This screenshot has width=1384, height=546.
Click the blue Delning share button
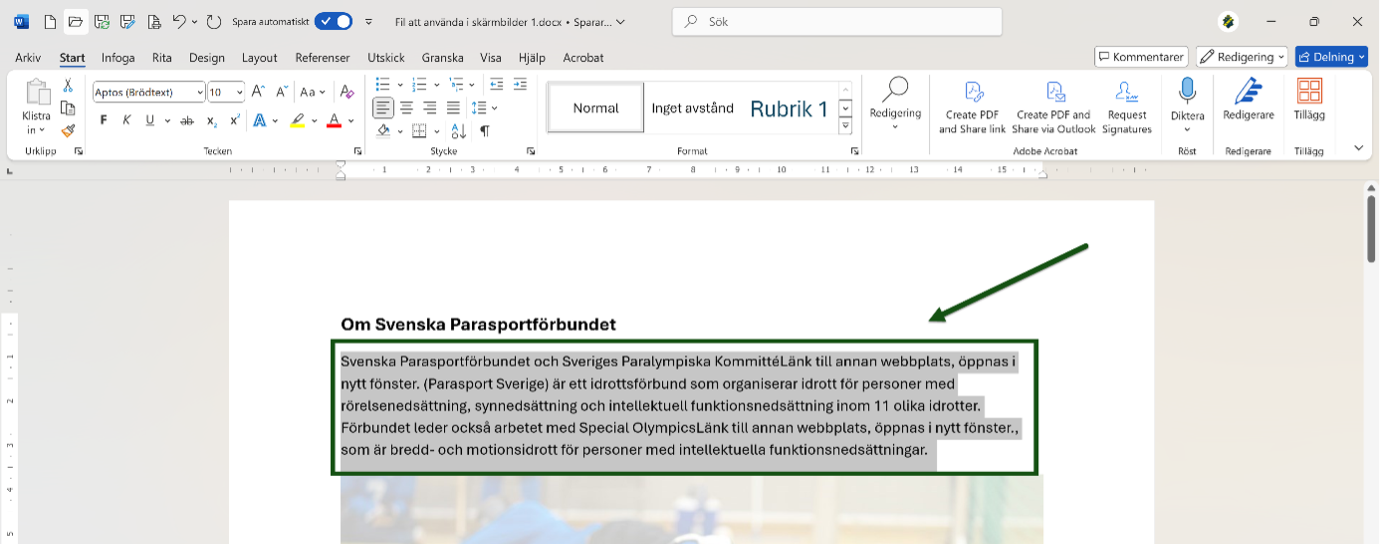[1331, 57]
